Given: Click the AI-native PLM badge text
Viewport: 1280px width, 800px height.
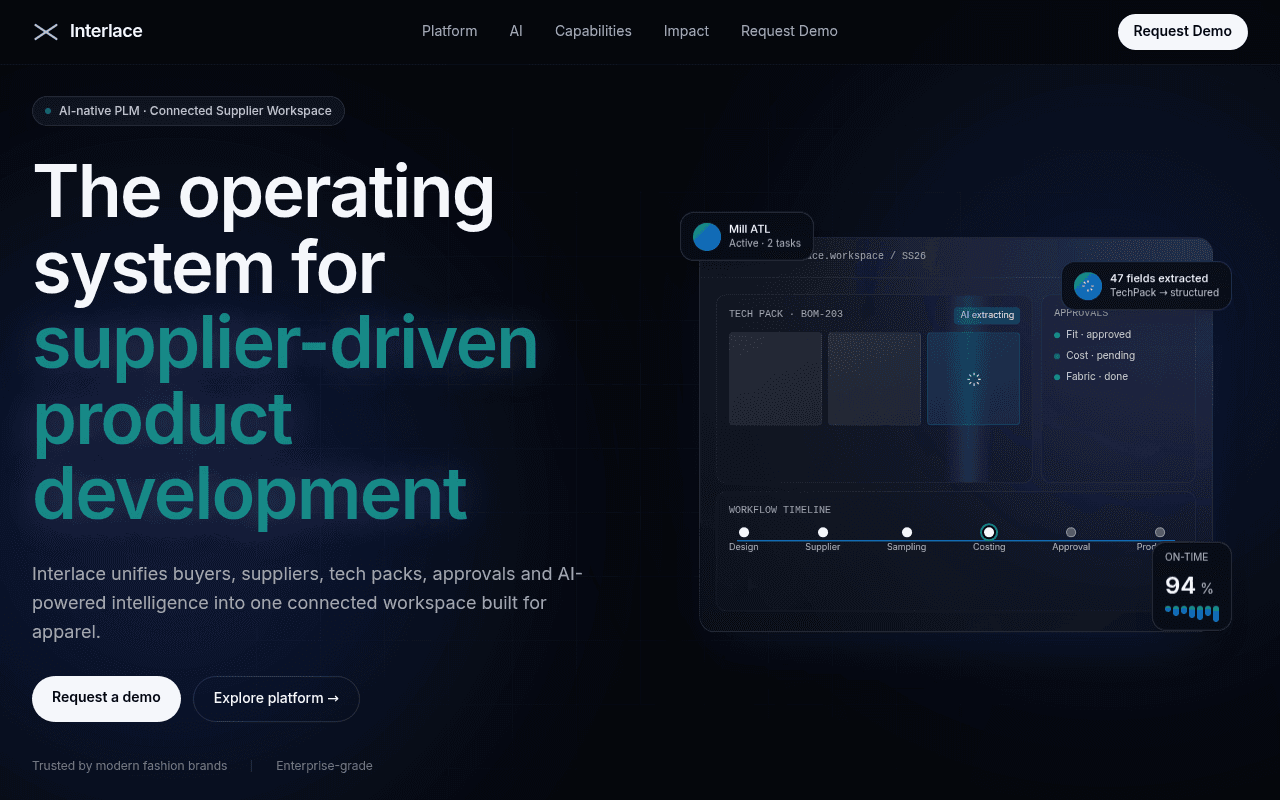Looking at the screenshot, I should 195,111.
